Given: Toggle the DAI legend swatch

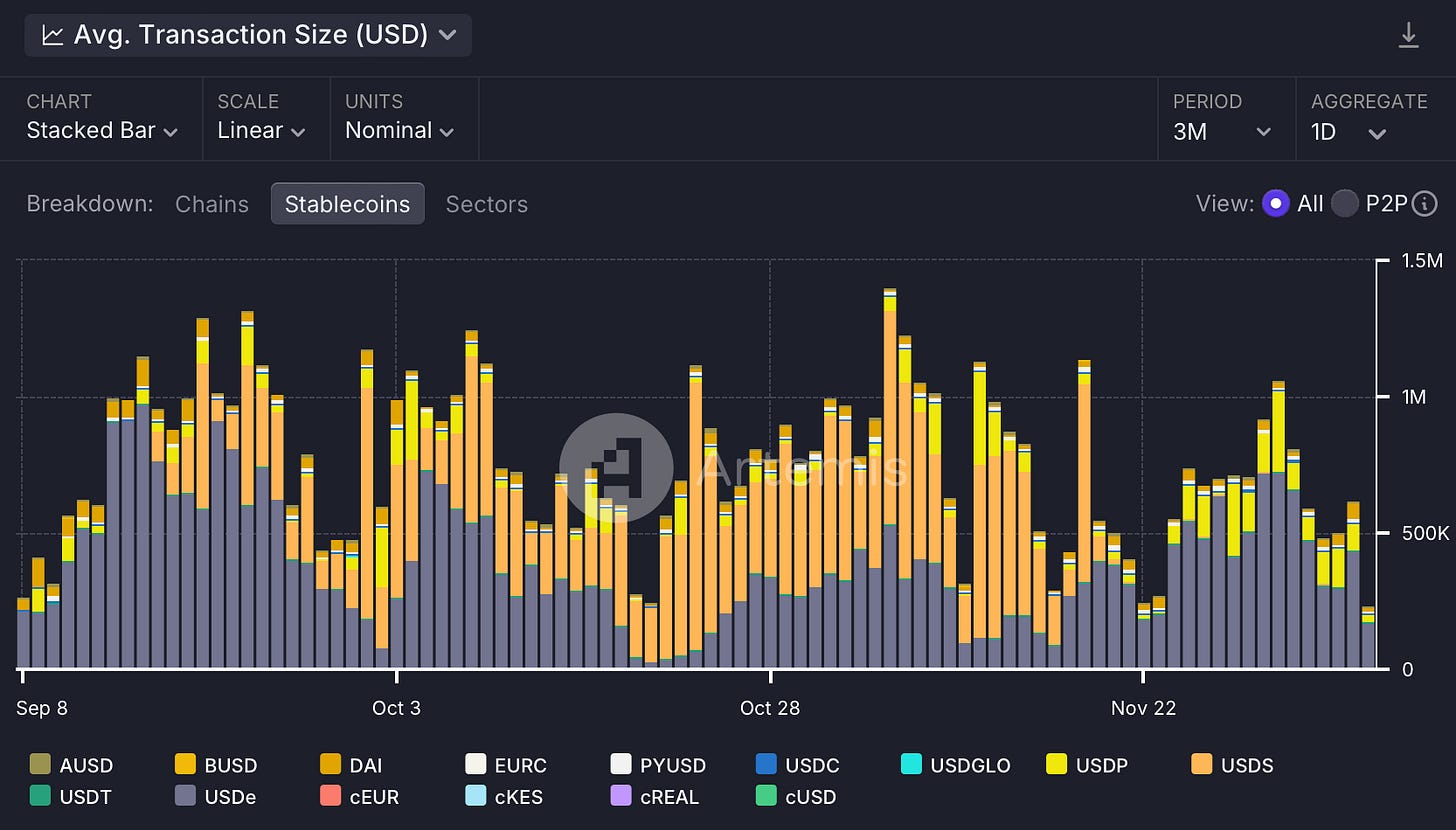Looking at the screenshot, I should [x=331, y=765].
